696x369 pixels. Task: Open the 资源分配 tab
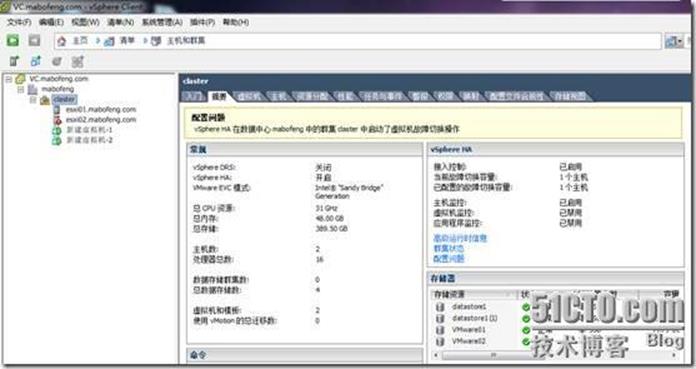(312, 96)
